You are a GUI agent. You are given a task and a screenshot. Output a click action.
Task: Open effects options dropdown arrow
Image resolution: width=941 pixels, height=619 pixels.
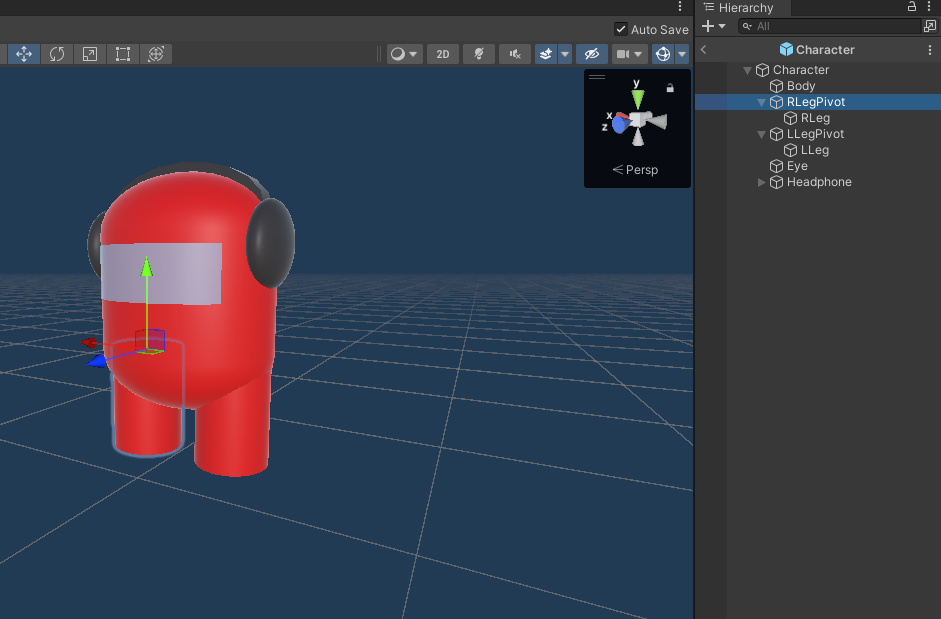(x=565, y=54)
